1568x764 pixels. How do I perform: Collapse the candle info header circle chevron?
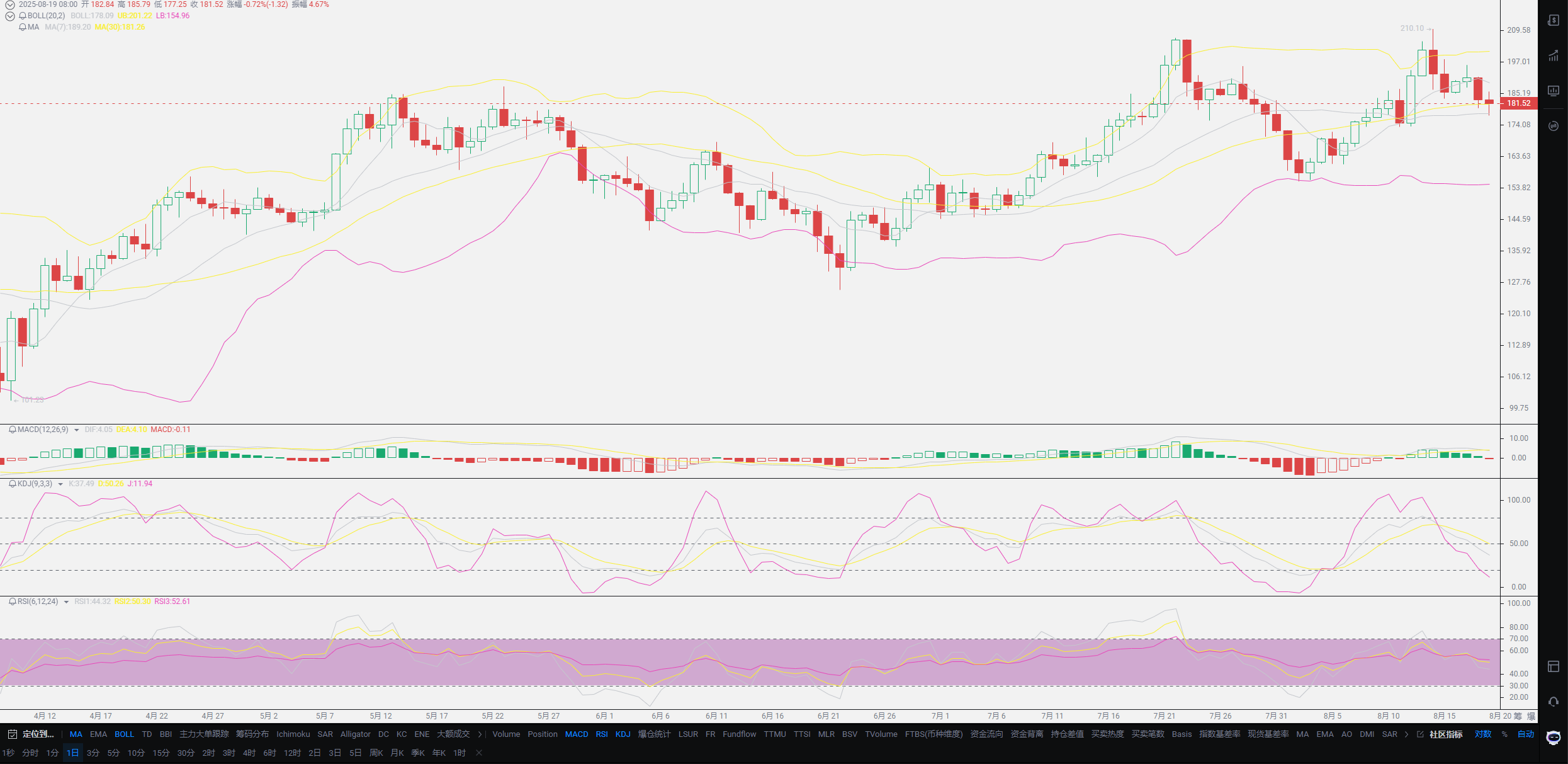pyautogui.click(x=10, y=4)
